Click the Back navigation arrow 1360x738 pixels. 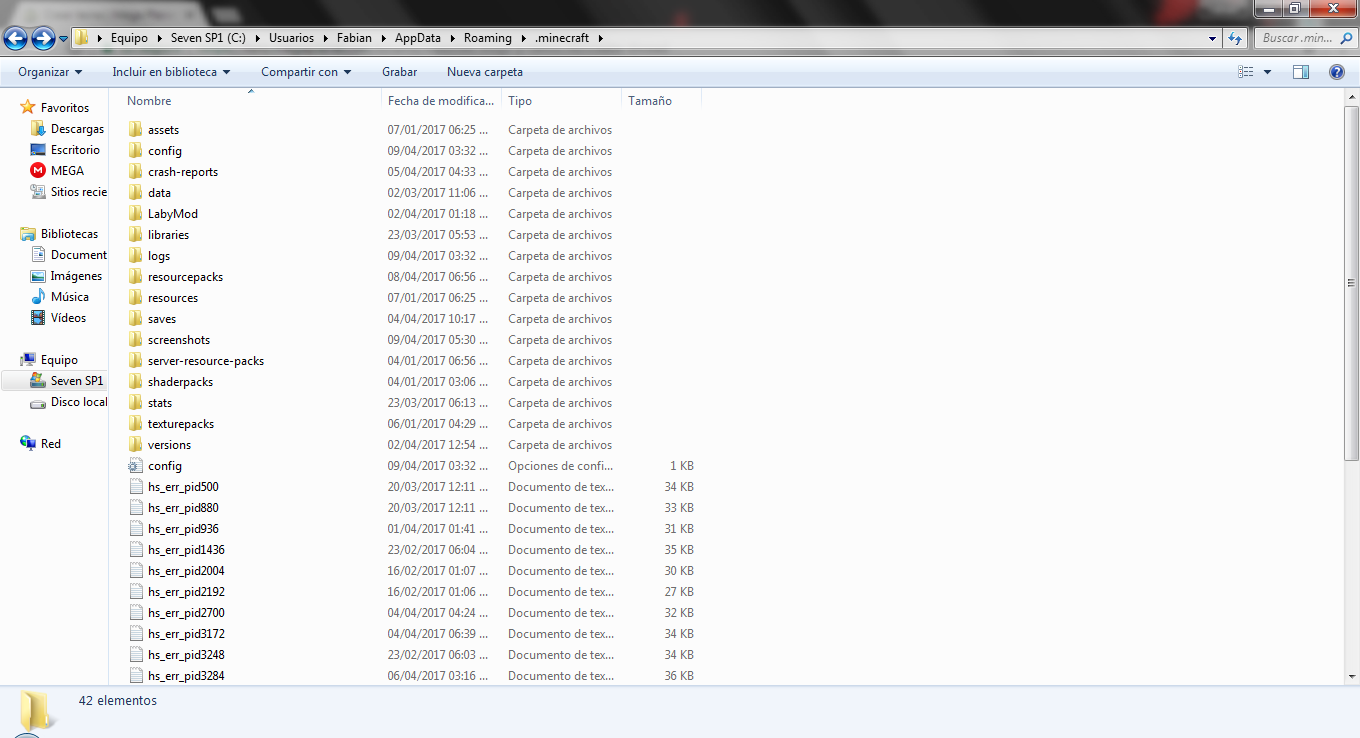16,38
